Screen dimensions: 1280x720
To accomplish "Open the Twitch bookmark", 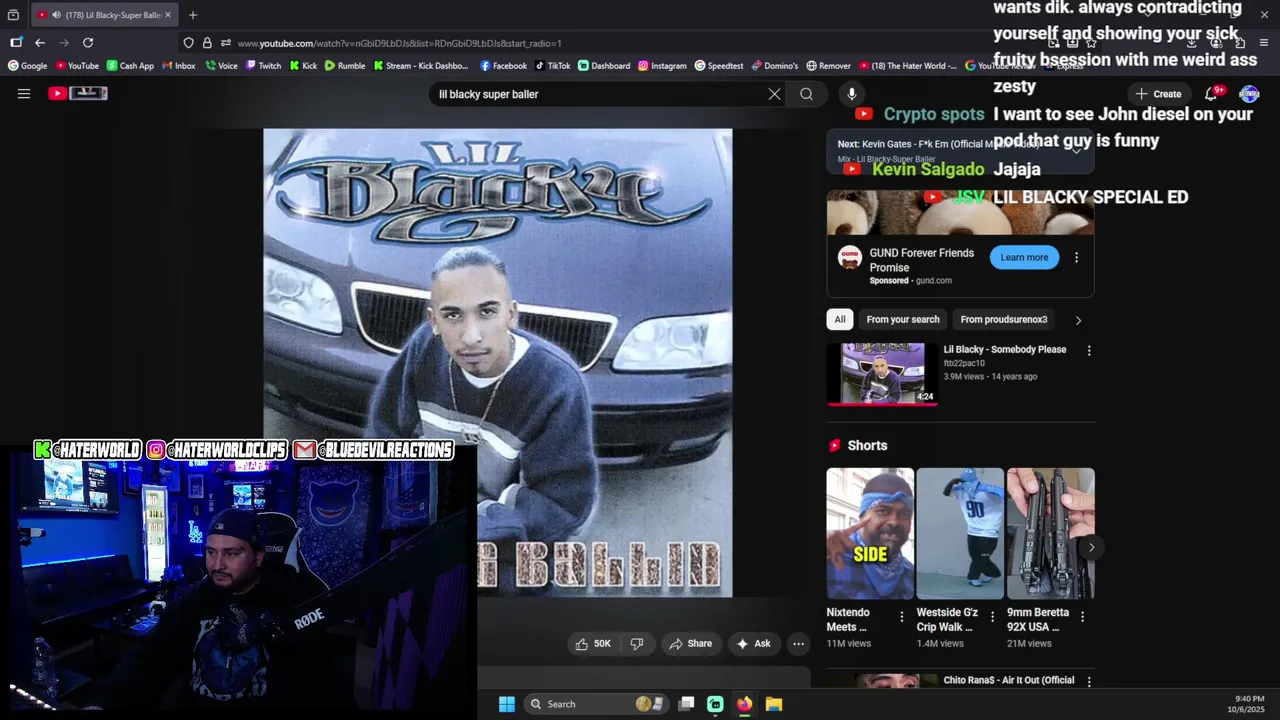I will (264, 66).
